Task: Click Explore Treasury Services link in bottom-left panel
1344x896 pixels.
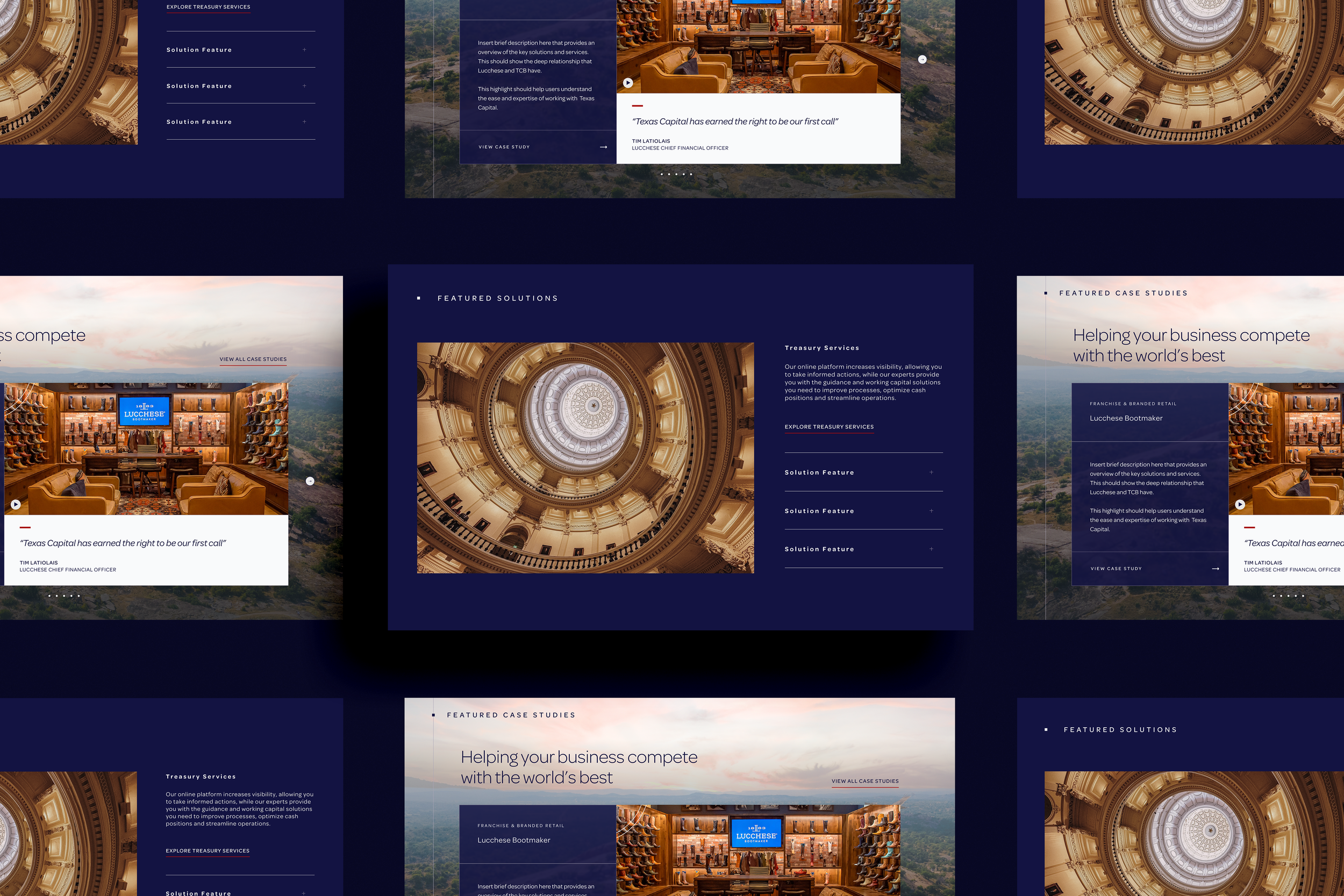Action: tap(208, 851)
